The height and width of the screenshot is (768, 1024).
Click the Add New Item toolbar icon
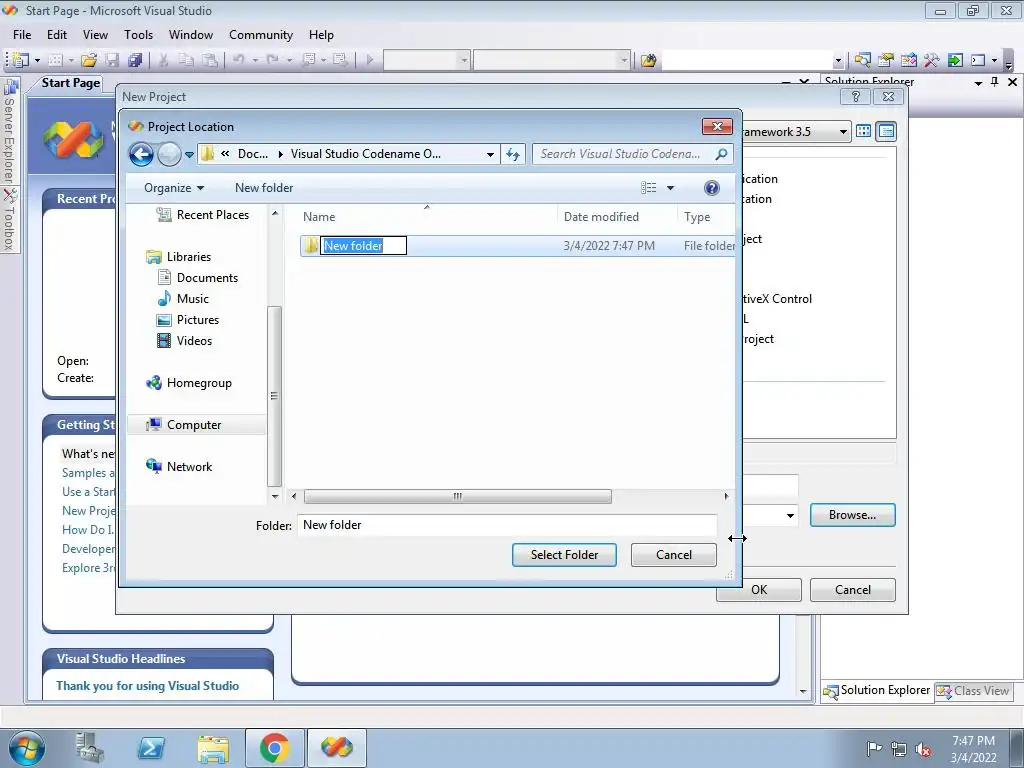[x=55, y=60]
